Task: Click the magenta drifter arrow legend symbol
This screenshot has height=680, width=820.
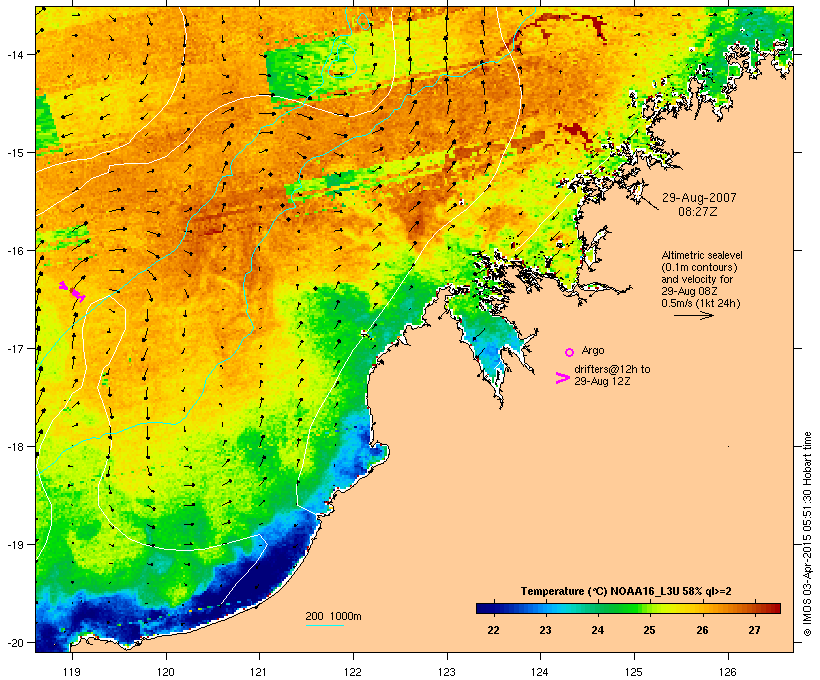Action: (563, 378)
